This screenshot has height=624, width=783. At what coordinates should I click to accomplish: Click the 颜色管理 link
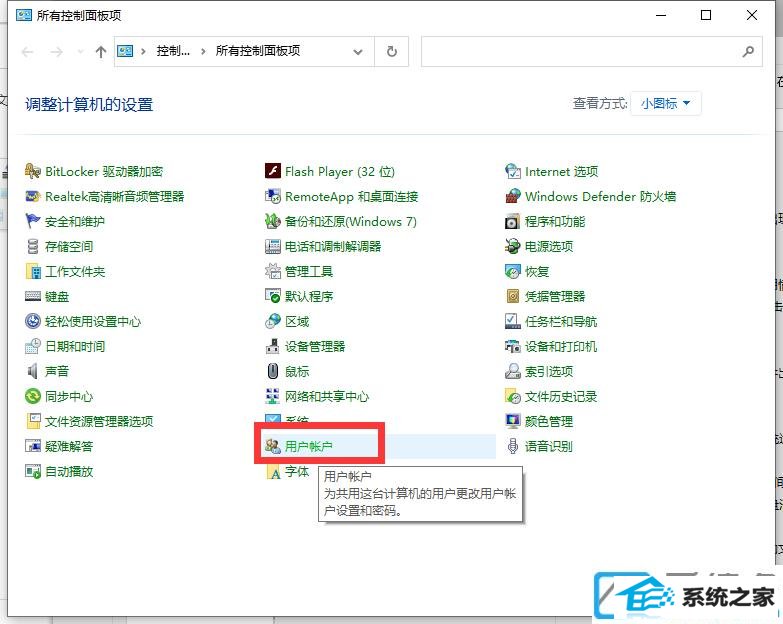tap(549, 421)
